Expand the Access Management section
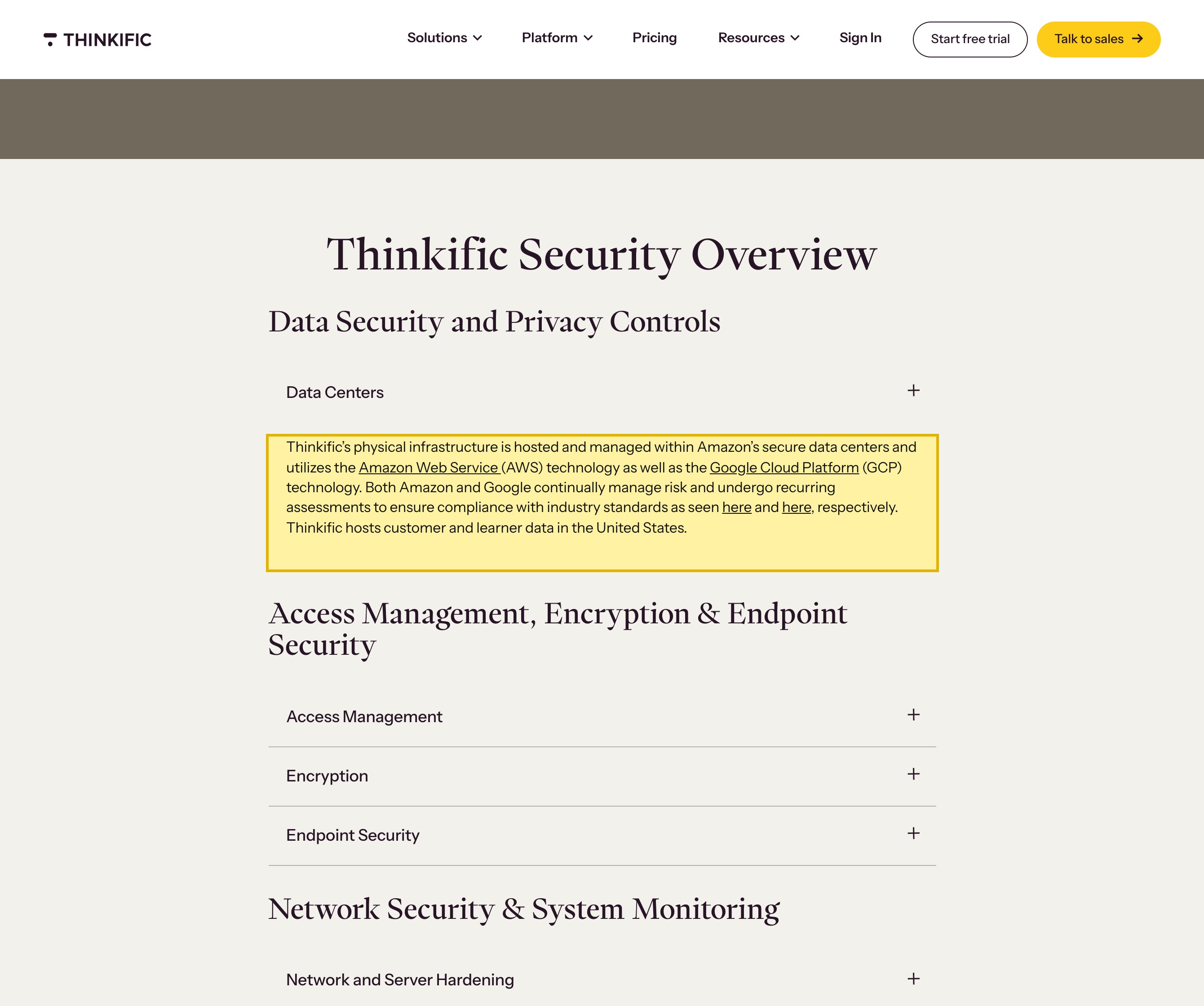The image size is (1204, 1006). 602,716
